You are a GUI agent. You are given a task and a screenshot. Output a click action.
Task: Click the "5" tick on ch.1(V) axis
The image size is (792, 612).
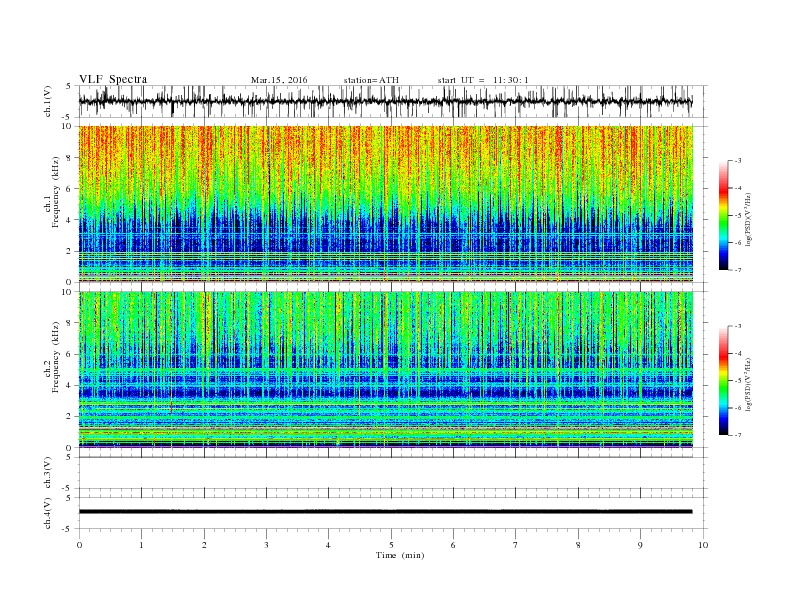pos(69,86)
